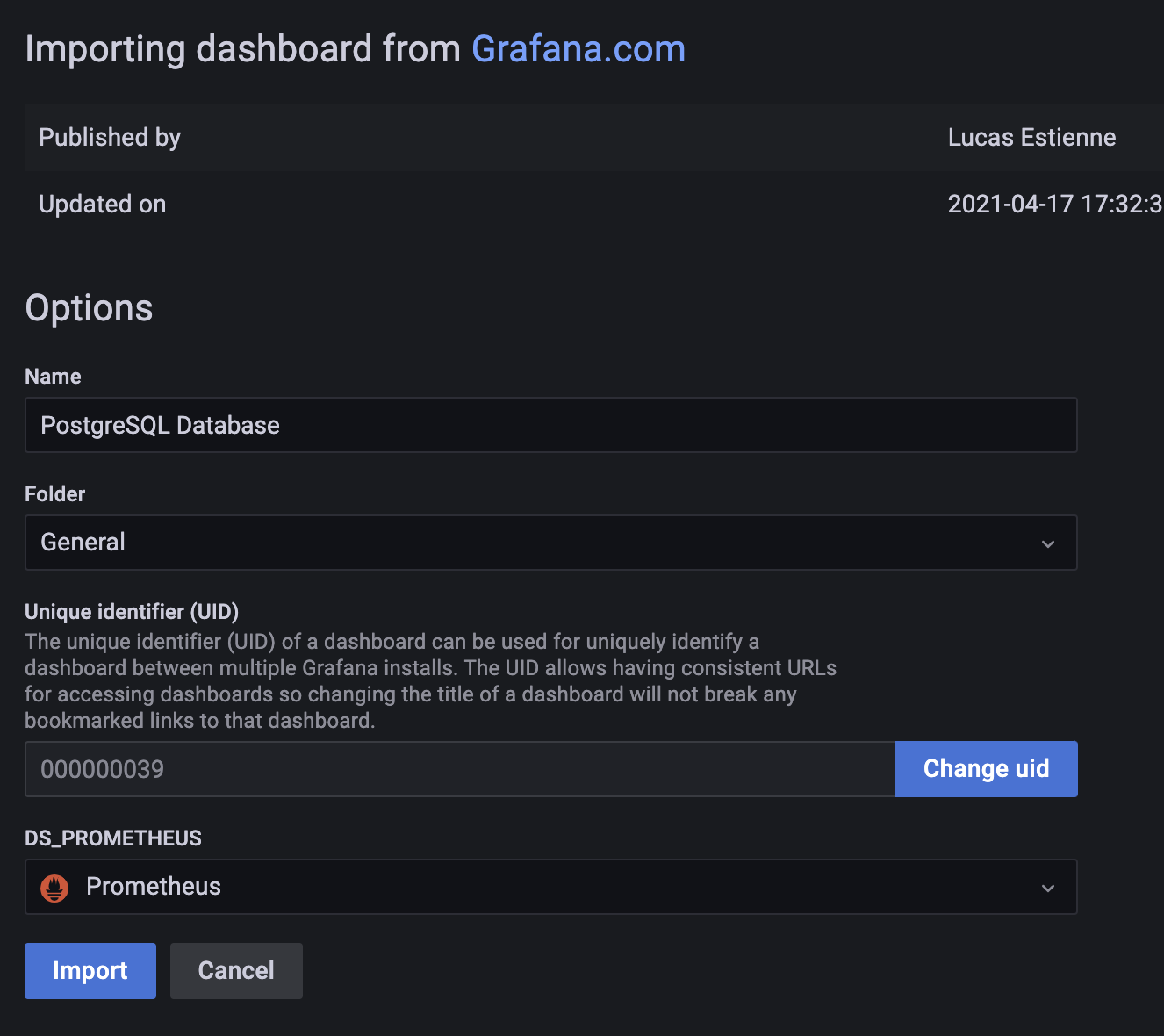Click the Lucas Estienne author name

point(1031,137)
